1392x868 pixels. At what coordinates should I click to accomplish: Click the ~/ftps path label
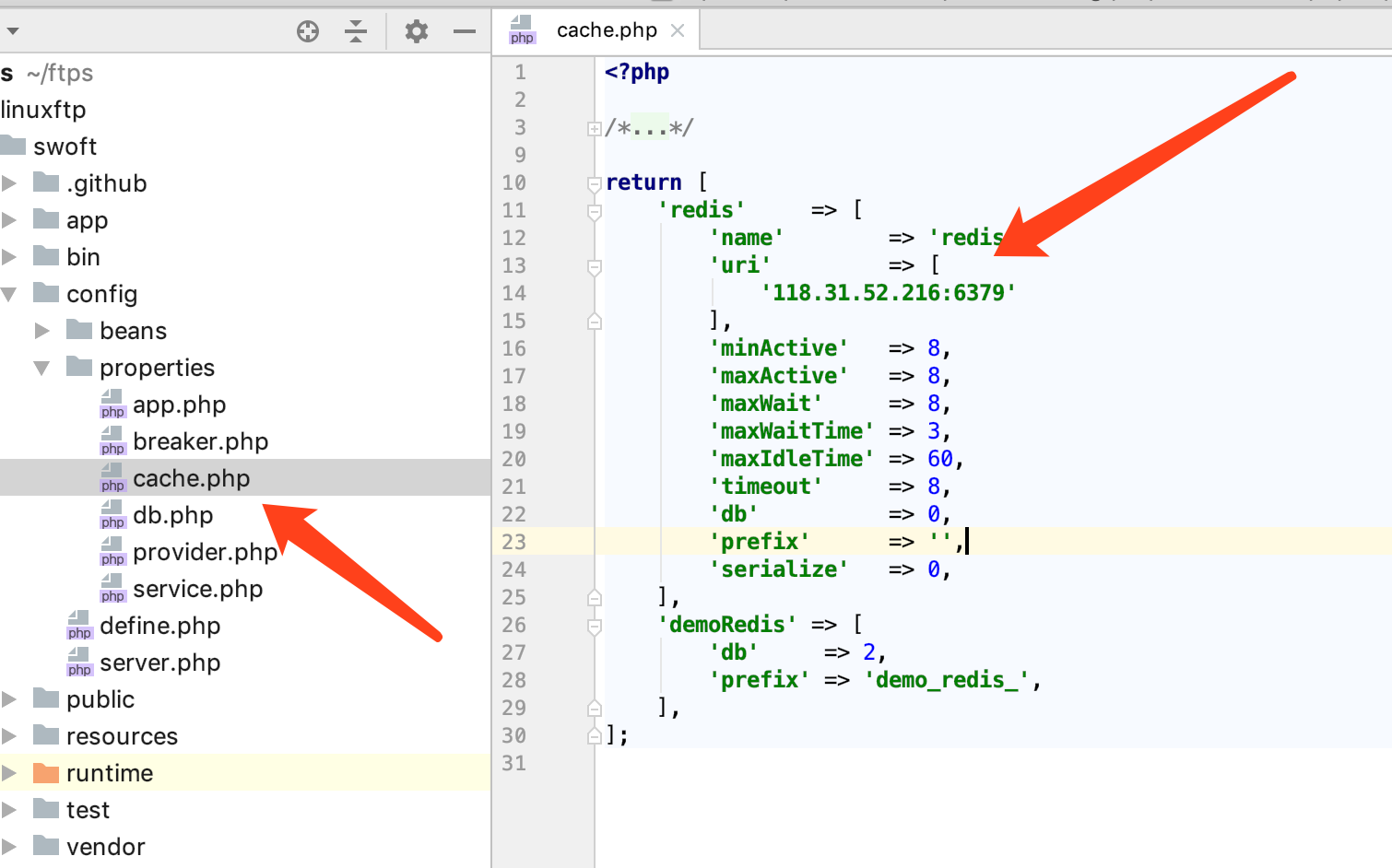coord(60,73)
